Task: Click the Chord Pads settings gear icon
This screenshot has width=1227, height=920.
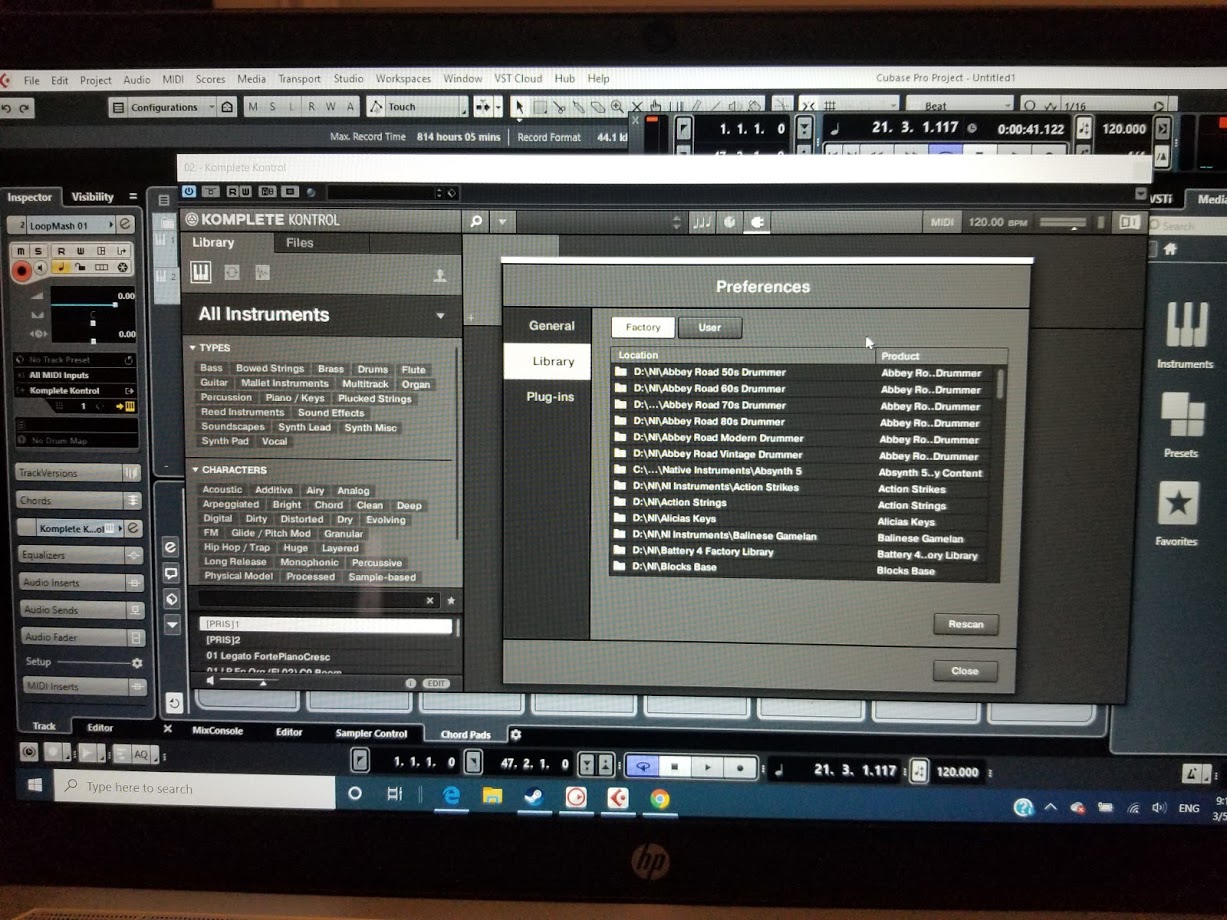Action: (x=516, y=734)
